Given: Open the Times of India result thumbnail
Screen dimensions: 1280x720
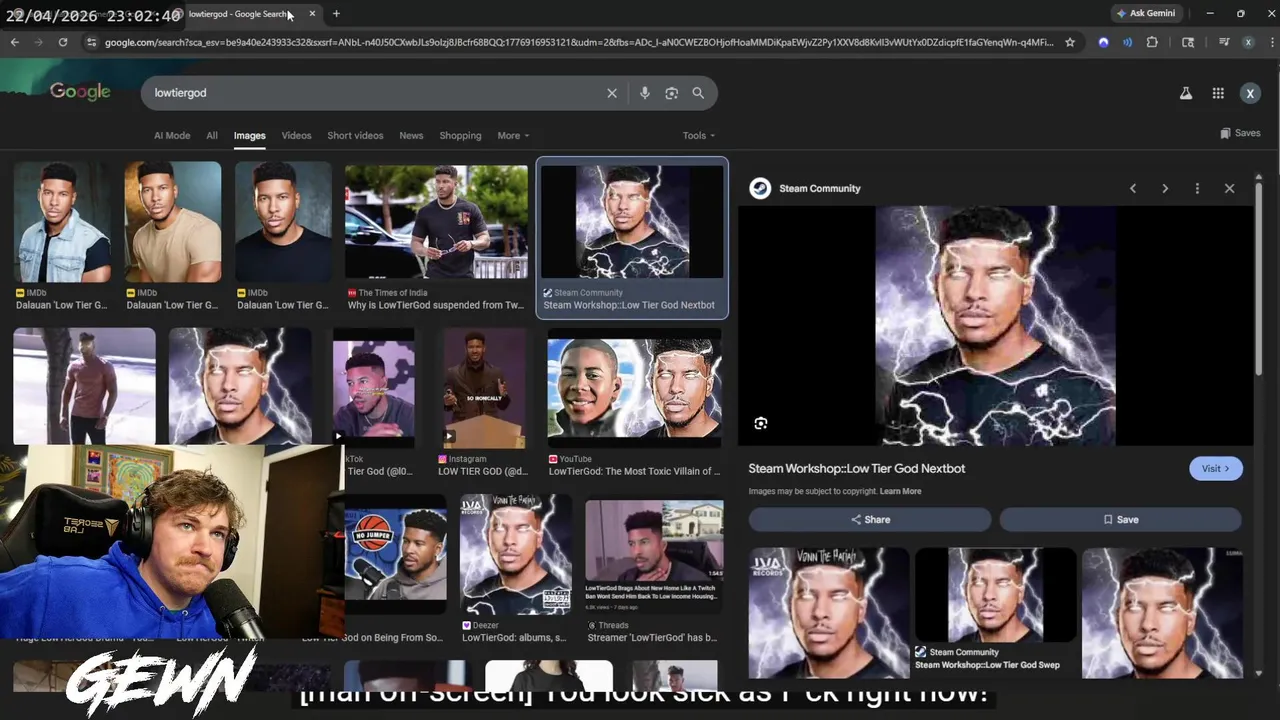Looking at the screenshot, I should click(x=436, y=221).
